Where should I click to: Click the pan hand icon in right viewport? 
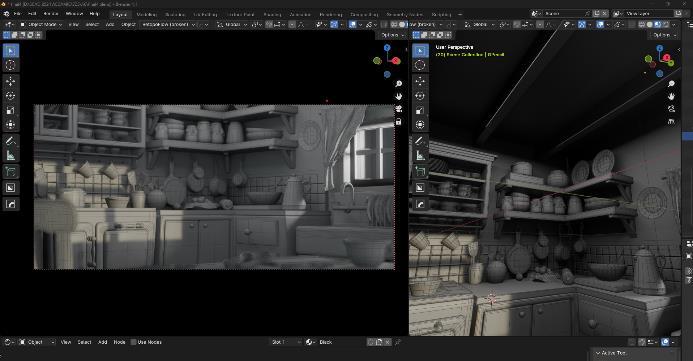click(x=671, y=96)
